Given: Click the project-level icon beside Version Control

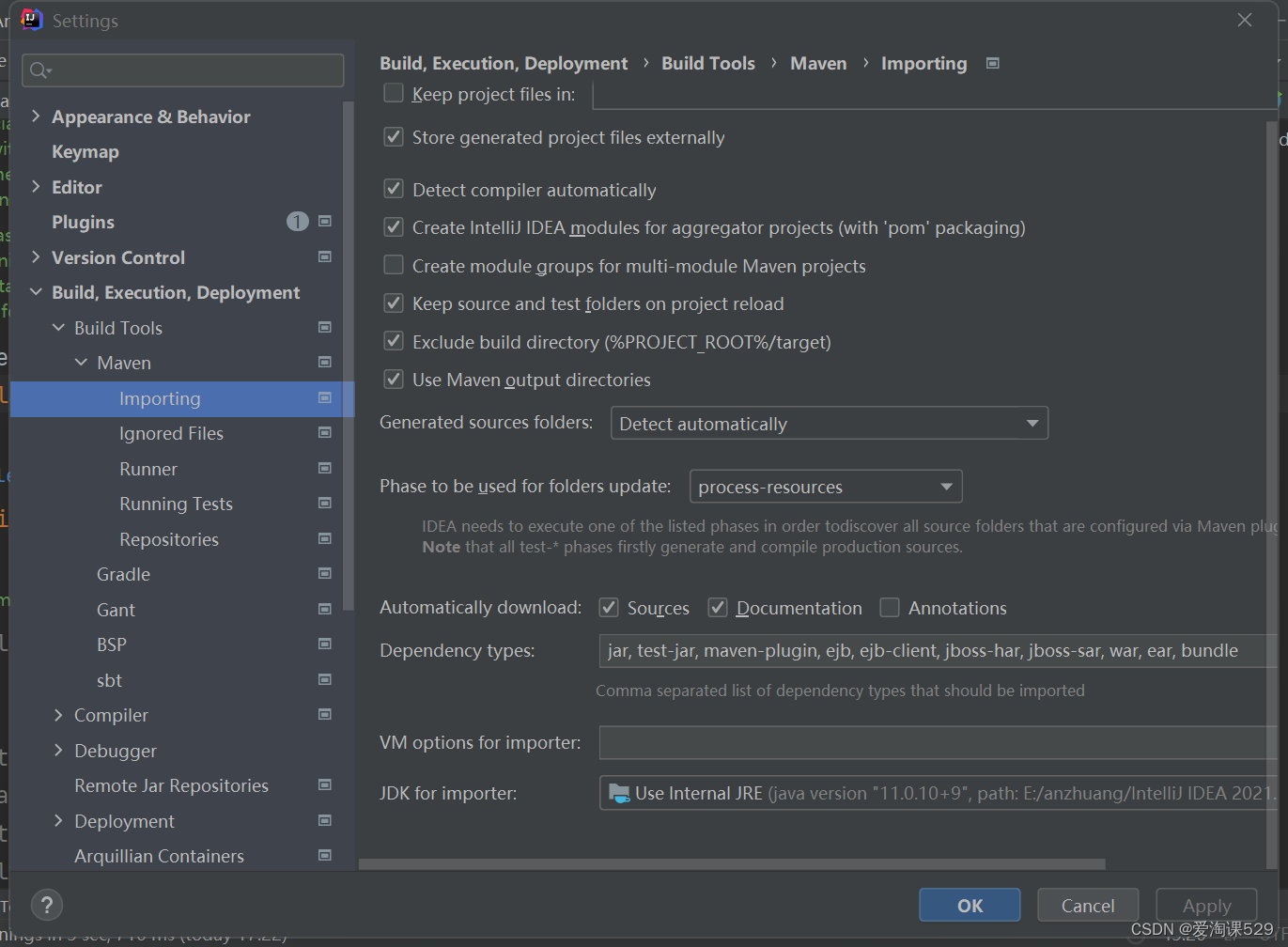Looking at the screenshot, I should 325,256.
